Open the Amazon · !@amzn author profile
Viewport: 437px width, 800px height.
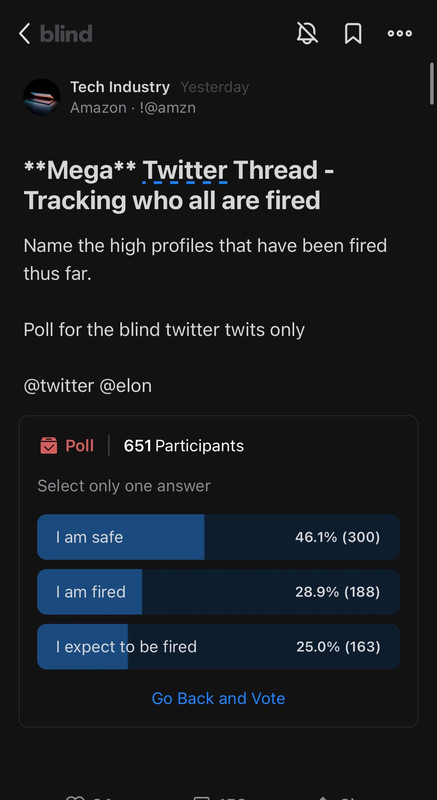click(x=133, y=108)
